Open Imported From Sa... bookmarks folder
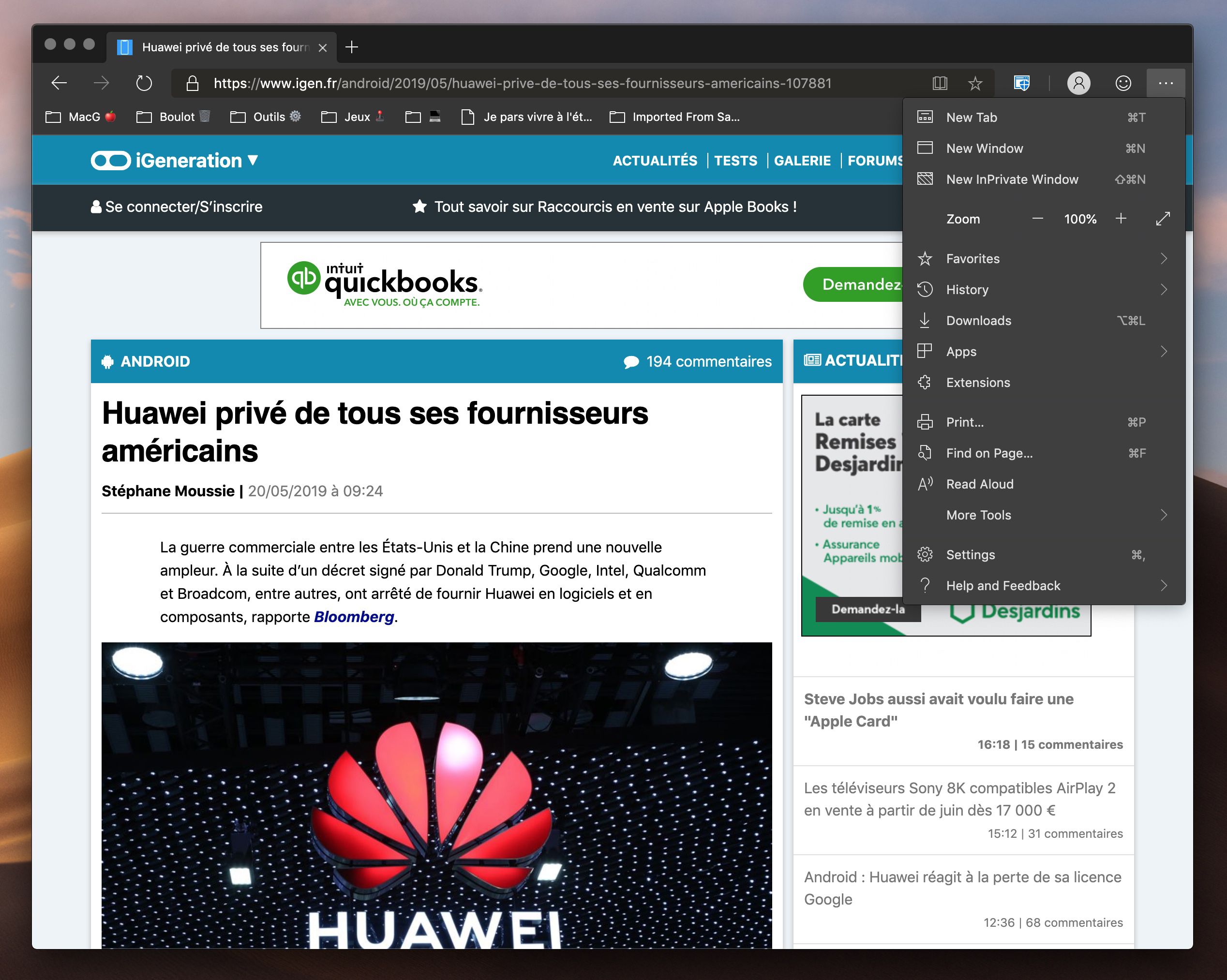 point(675,117)
